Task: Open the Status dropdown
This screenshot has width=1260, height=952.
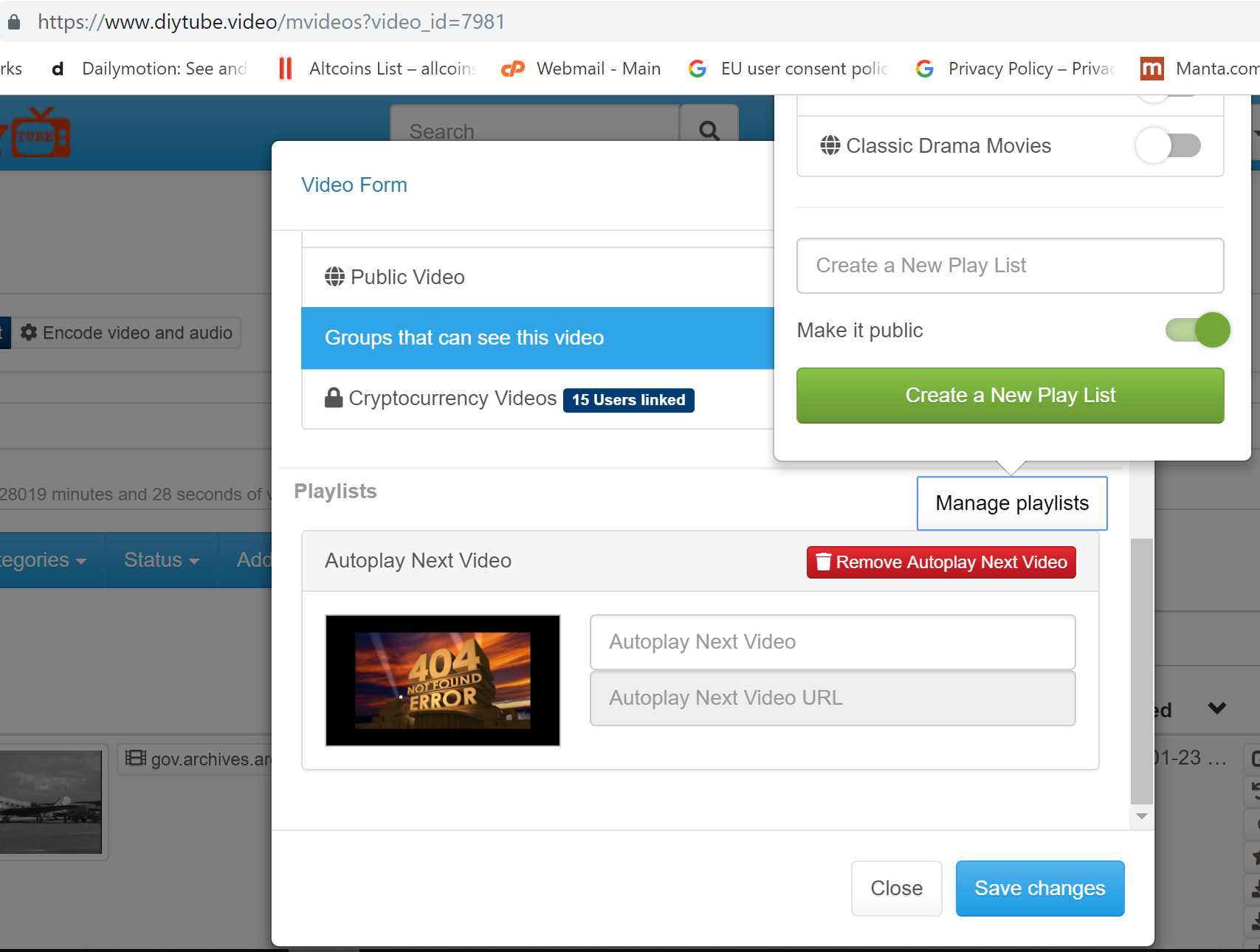Action: click(x=161, y=560)
